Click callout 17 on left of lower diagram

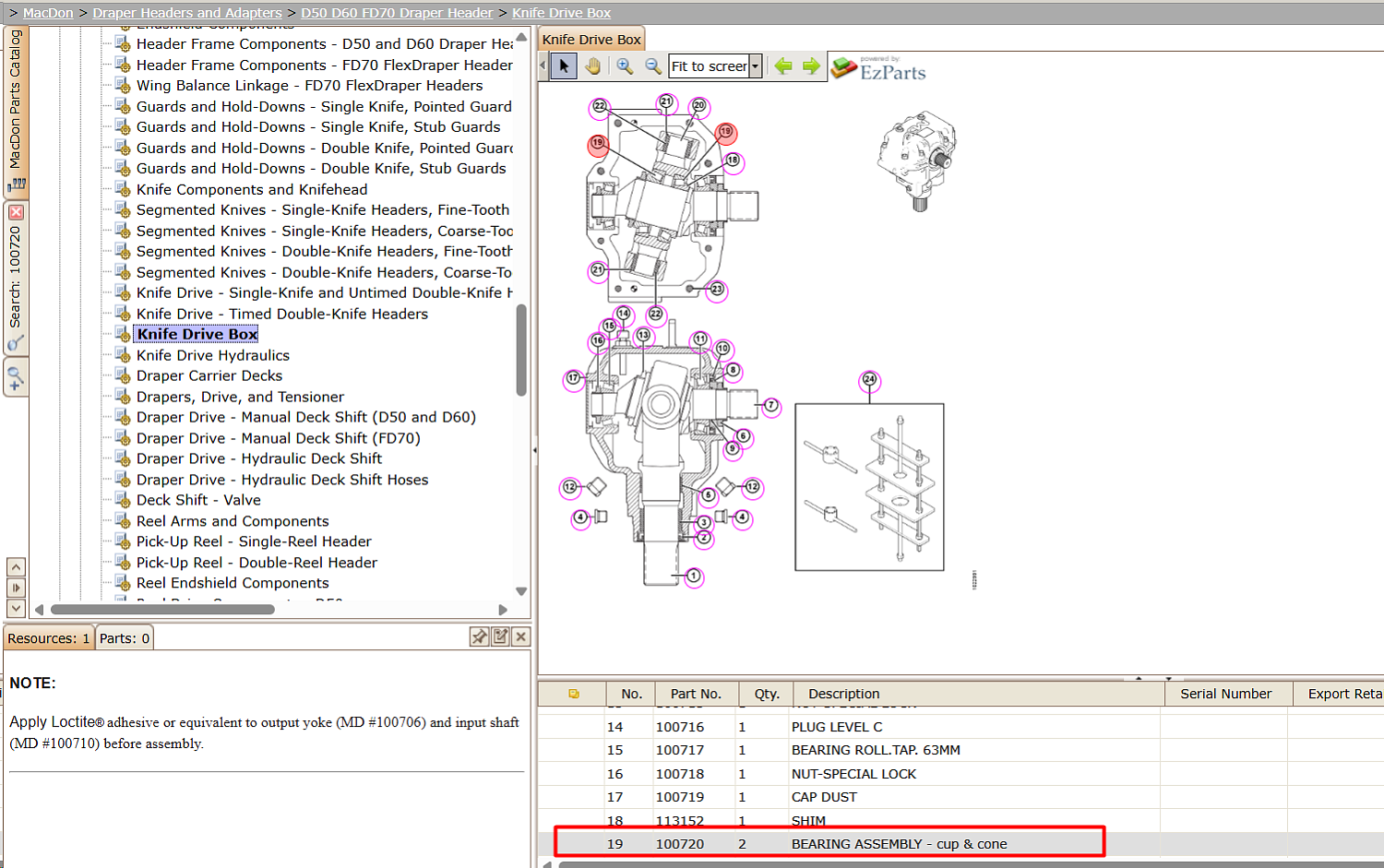point(574,378)
